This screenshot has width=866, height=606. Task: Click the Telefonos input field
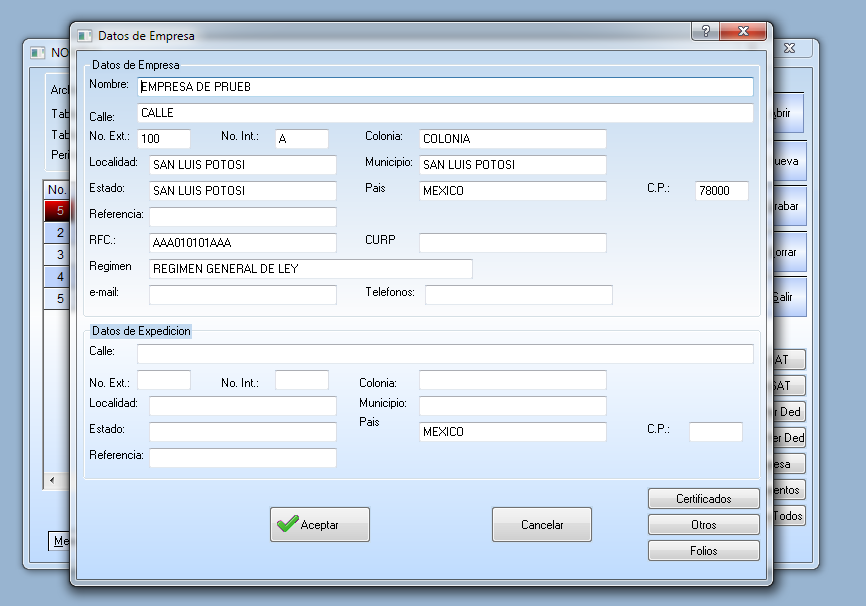pyautogui.click(x=518, y=294)
